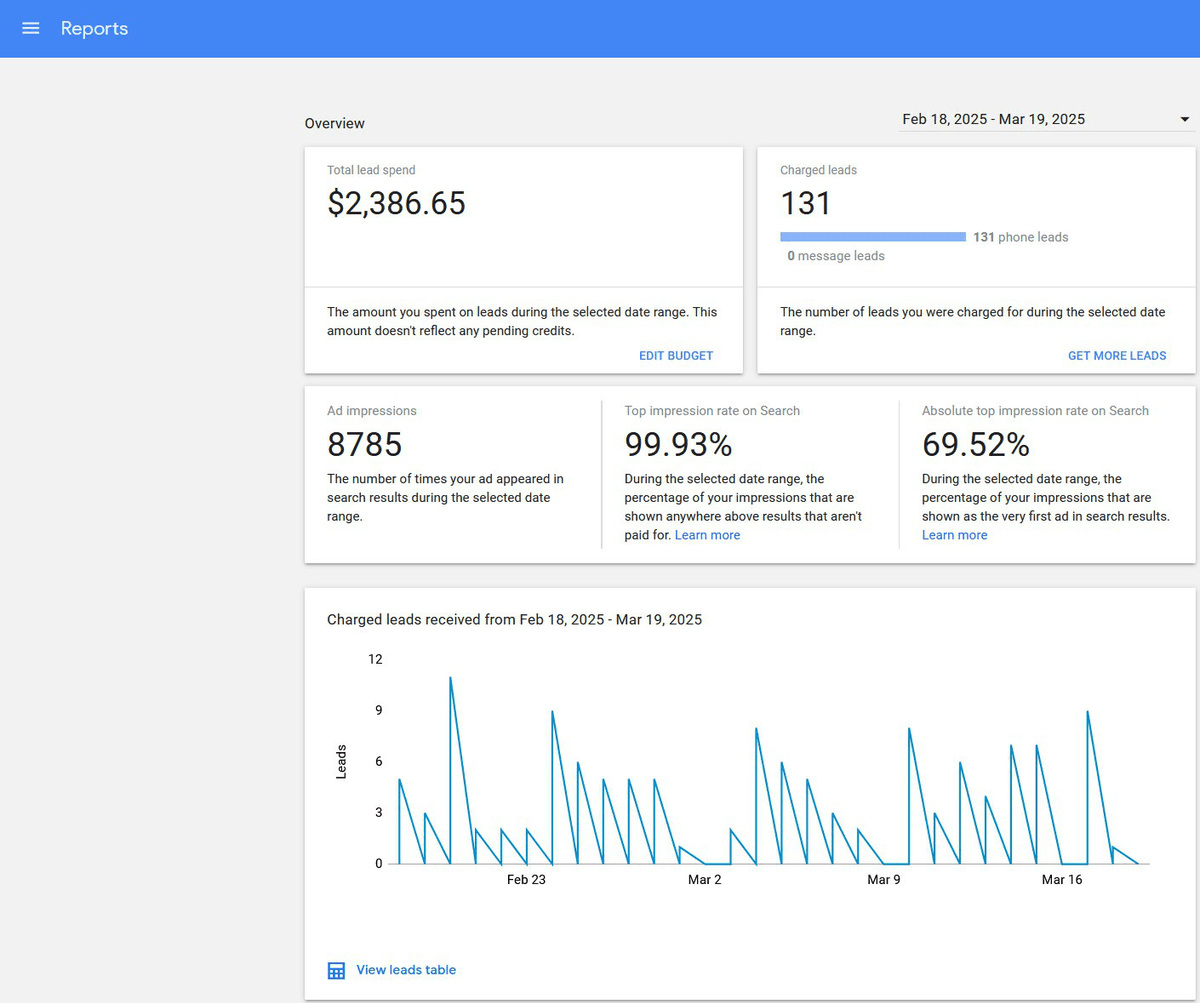Image resolution: width=1200 pixels, height=1003 pixels.
Task: Click the leads table grid icon
Action: point(336,970)
